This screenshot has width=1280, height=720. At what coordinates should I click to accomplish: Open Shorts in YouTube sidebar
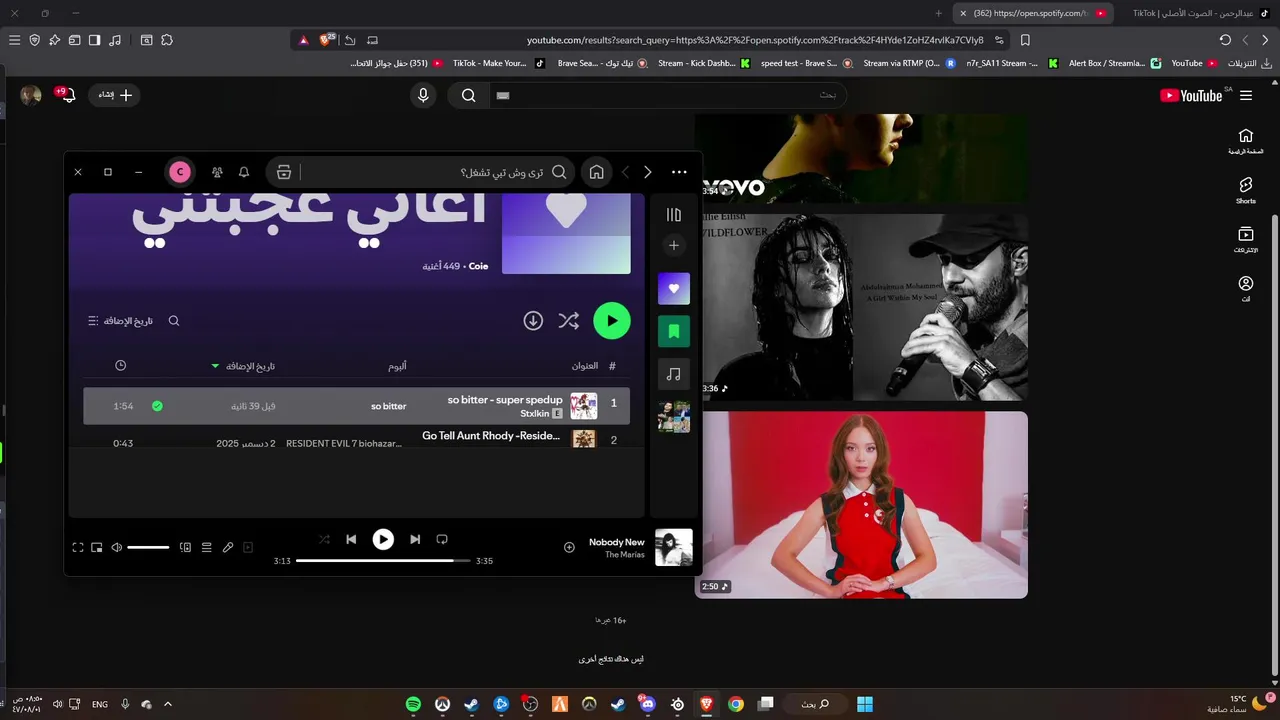[1246, 191]
